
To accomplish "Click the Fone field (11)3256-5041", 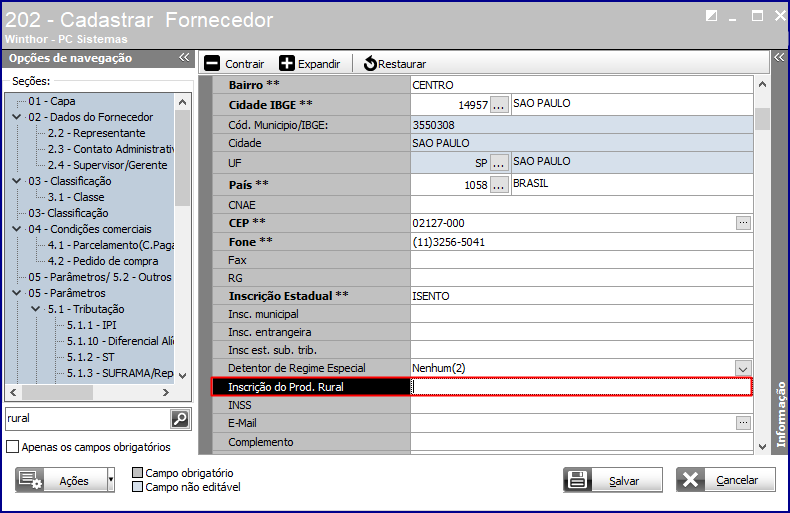I will [582, 242].
